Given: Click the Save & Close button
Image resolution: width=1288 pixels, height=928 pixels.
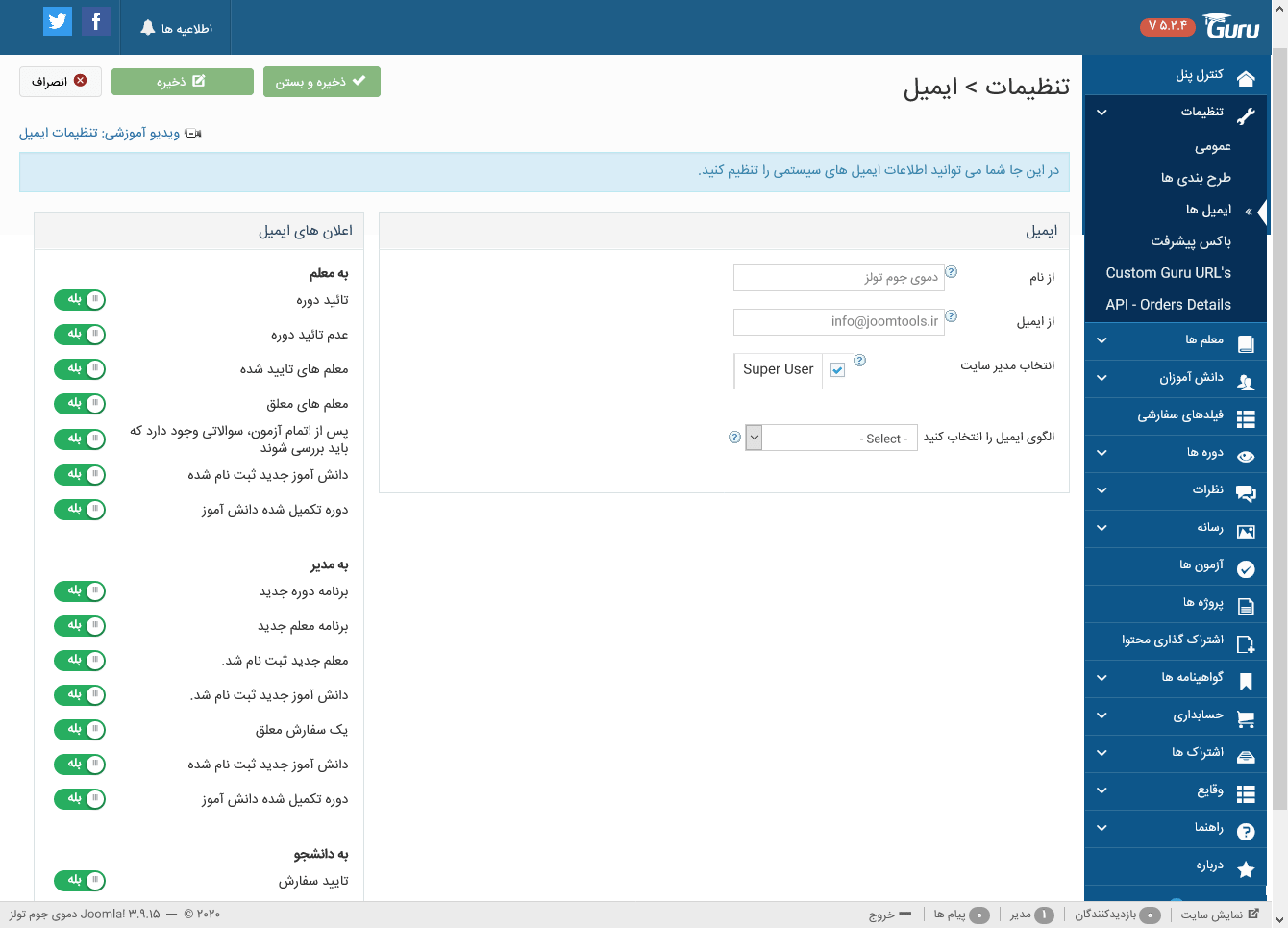Looking at the screenshot, I should pos(321,82).
